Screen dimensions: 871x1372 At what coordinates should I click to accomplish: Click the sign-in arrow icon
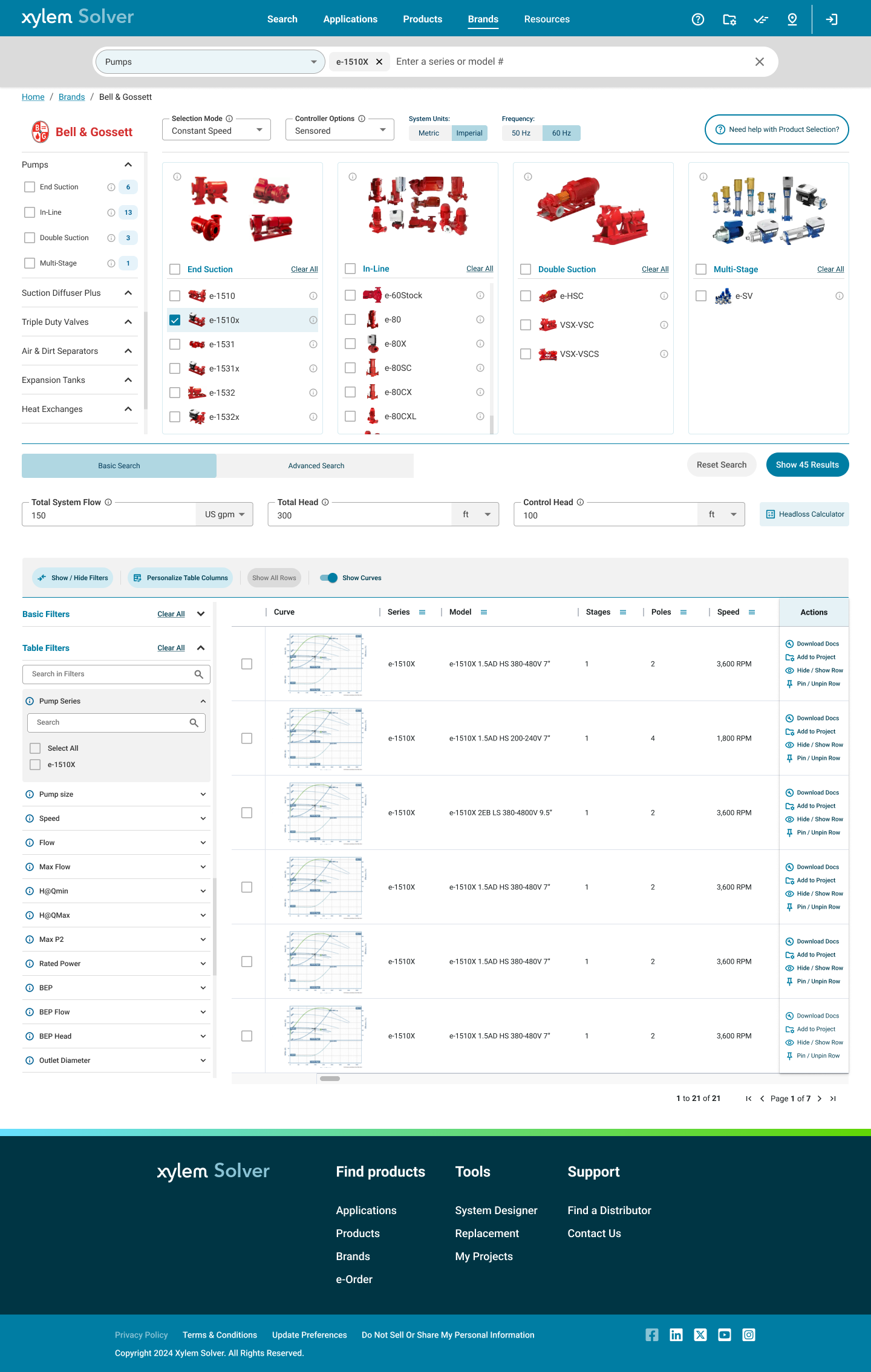(832, 19)
